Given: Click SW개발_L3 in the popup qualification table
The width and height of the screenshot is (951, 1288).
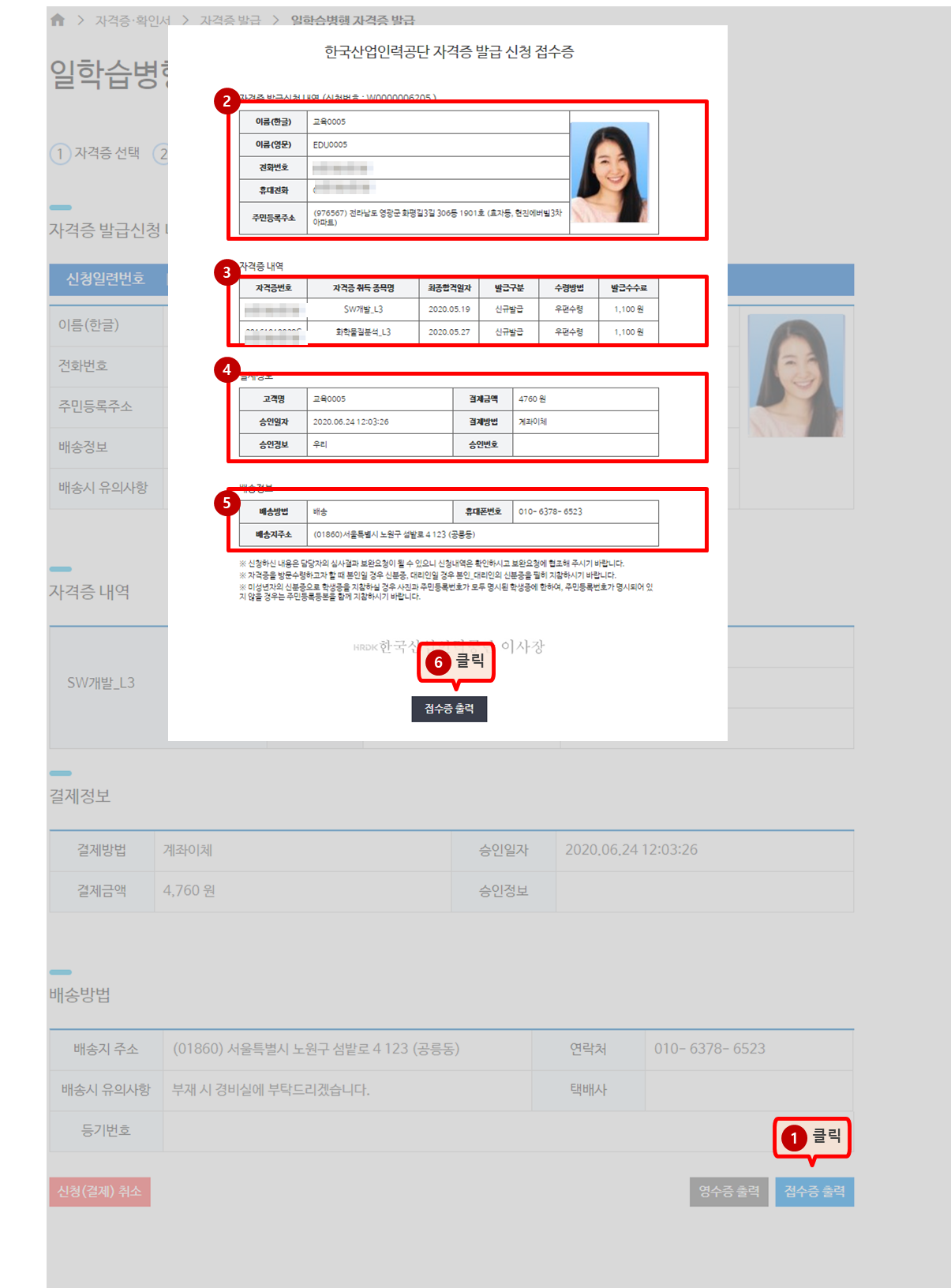Looking at the screenshot, I should point(363,309).
